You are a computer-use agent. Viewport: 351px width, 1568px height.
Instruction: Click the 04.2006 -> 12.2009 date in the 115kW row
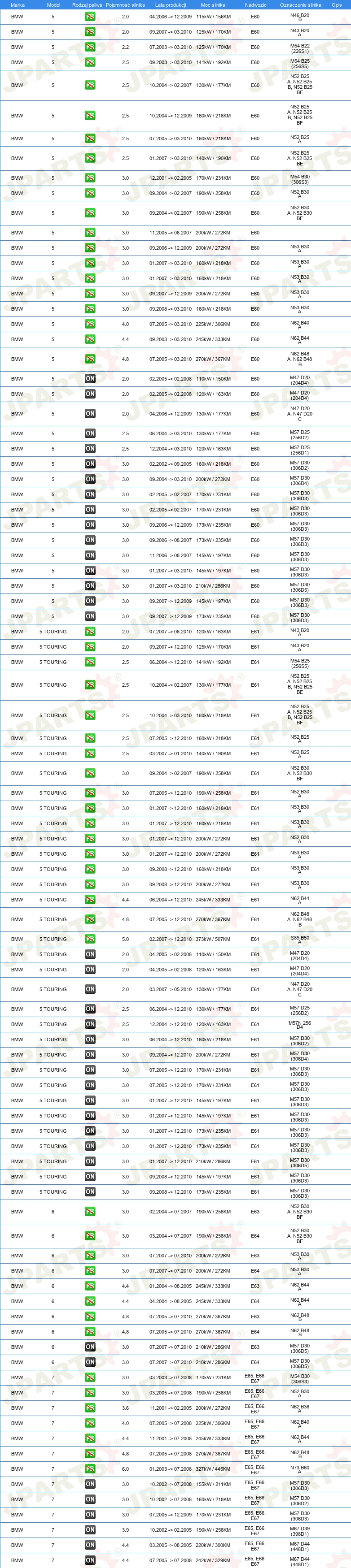click(x=171, y=17)
